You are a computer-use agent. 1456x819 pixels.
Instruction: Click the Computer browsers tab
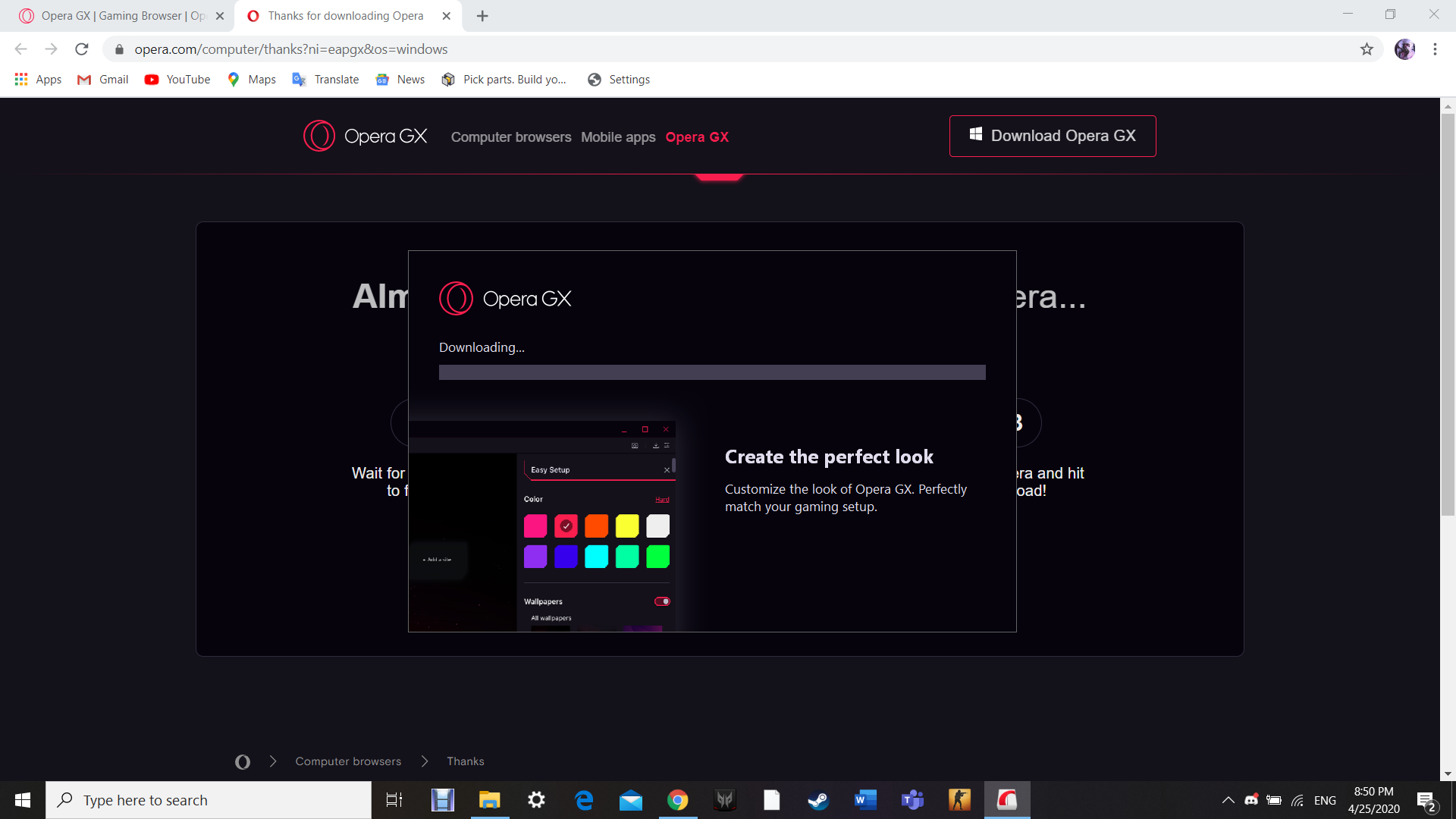(511, 136)
